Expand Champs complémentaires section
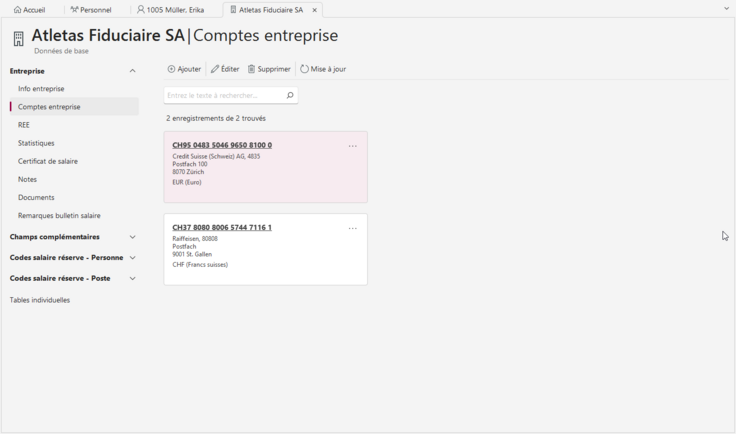Viewport: 736px width, 434px height. click(x=133, y=237)
